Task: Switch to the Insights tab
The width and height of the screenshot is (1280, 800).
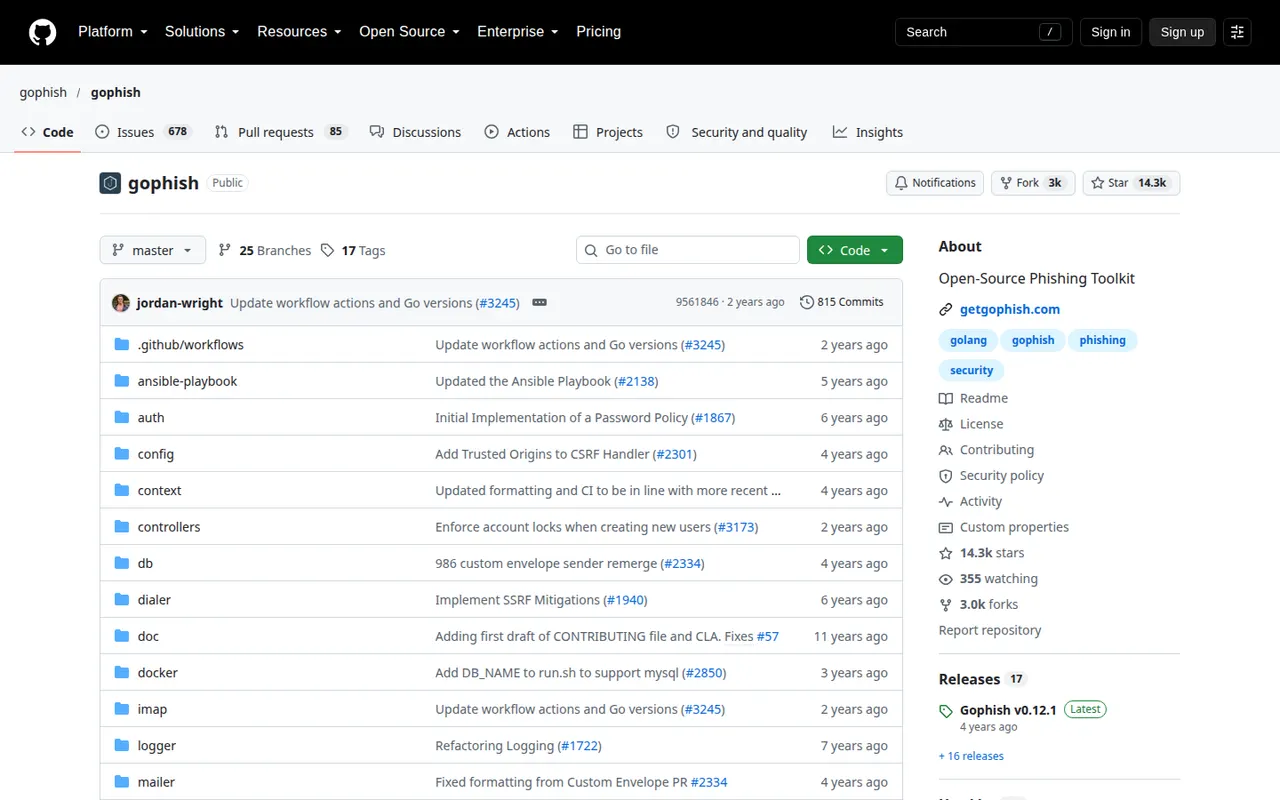Action: (868, 132)
